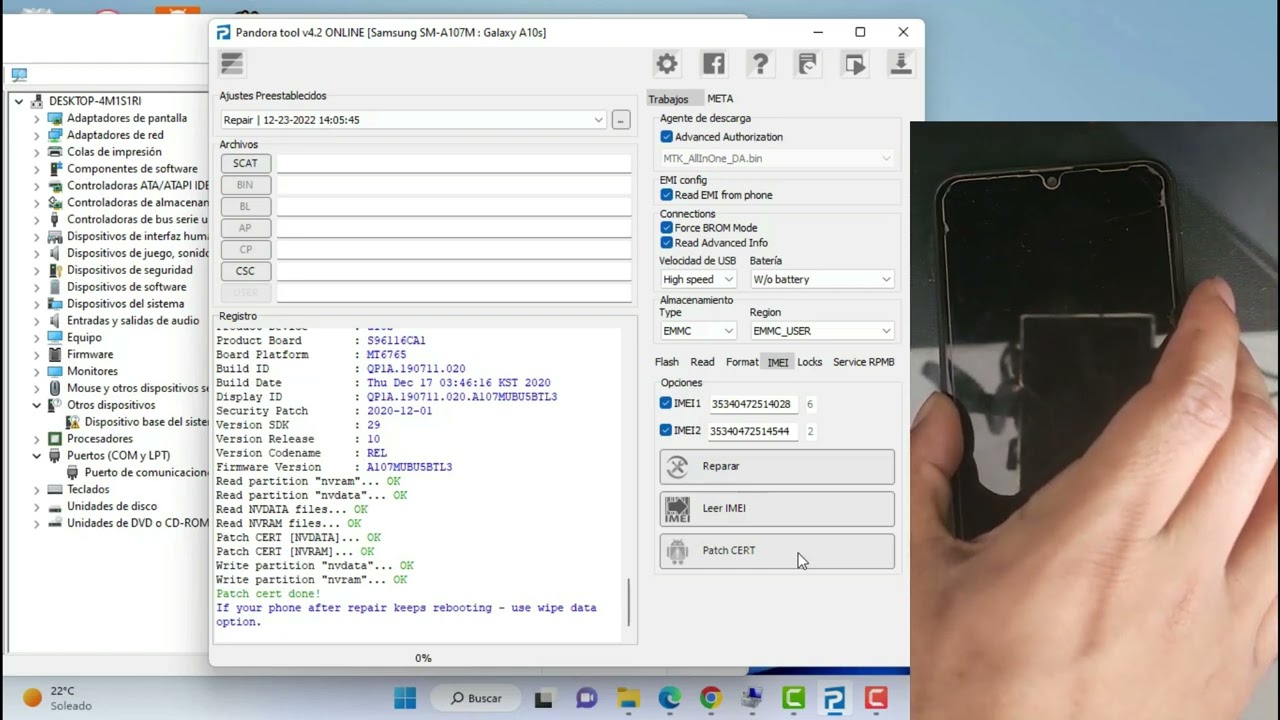Click the Patch CERT button
Viewport: 1280px width, 720px height.
point(777,551)
